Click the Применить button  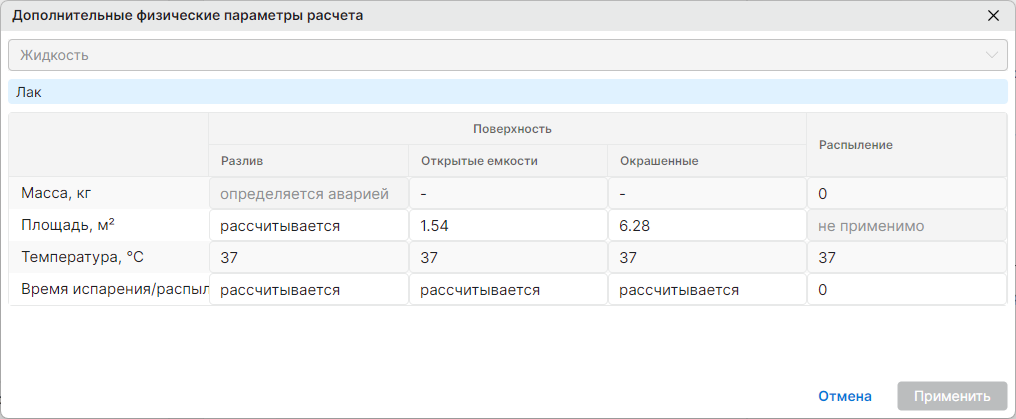pos(952,396)
